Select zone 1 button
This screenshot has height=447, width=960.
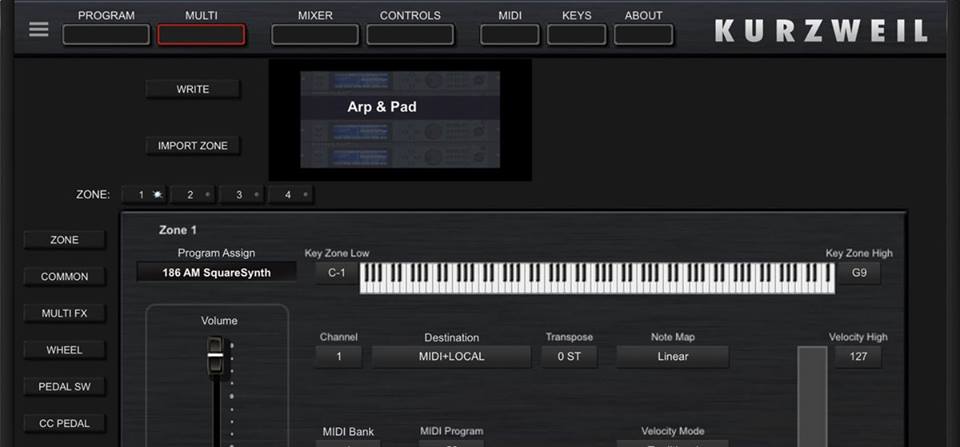tap(144, 195)
